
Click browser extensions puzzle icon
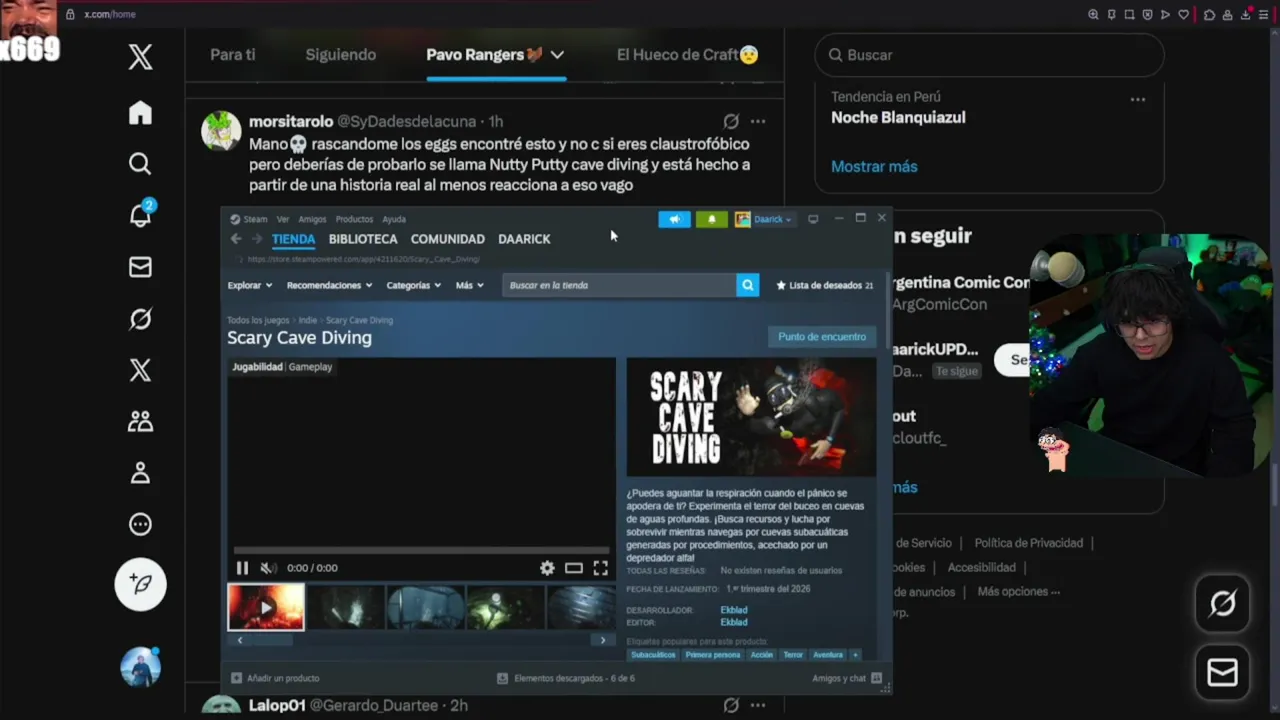[1210, 14]
